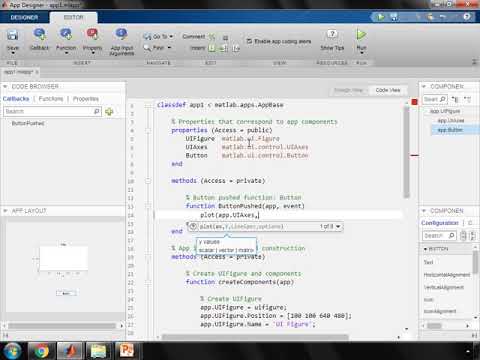
Task: Select ButtonPushed callback in the list
Action: (28, 123)
